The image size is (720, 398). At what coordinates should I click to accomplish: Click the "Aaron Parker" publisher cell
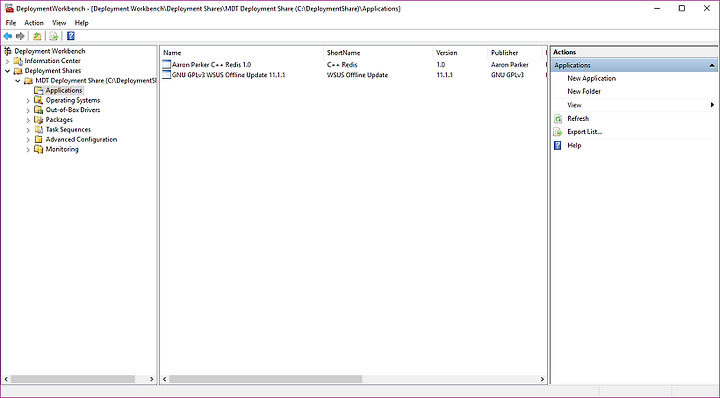pos(510,65)
